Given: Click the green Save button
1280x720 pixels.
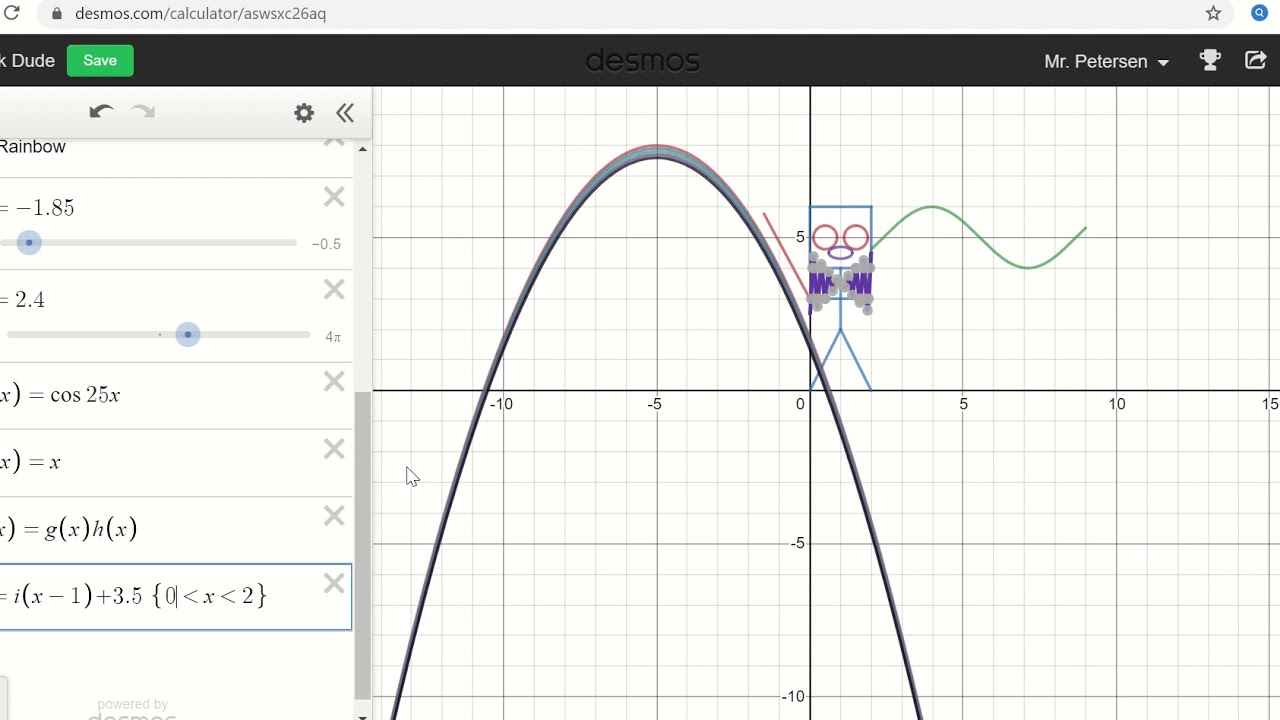Looking at the screenshot, I should [100, 61].
